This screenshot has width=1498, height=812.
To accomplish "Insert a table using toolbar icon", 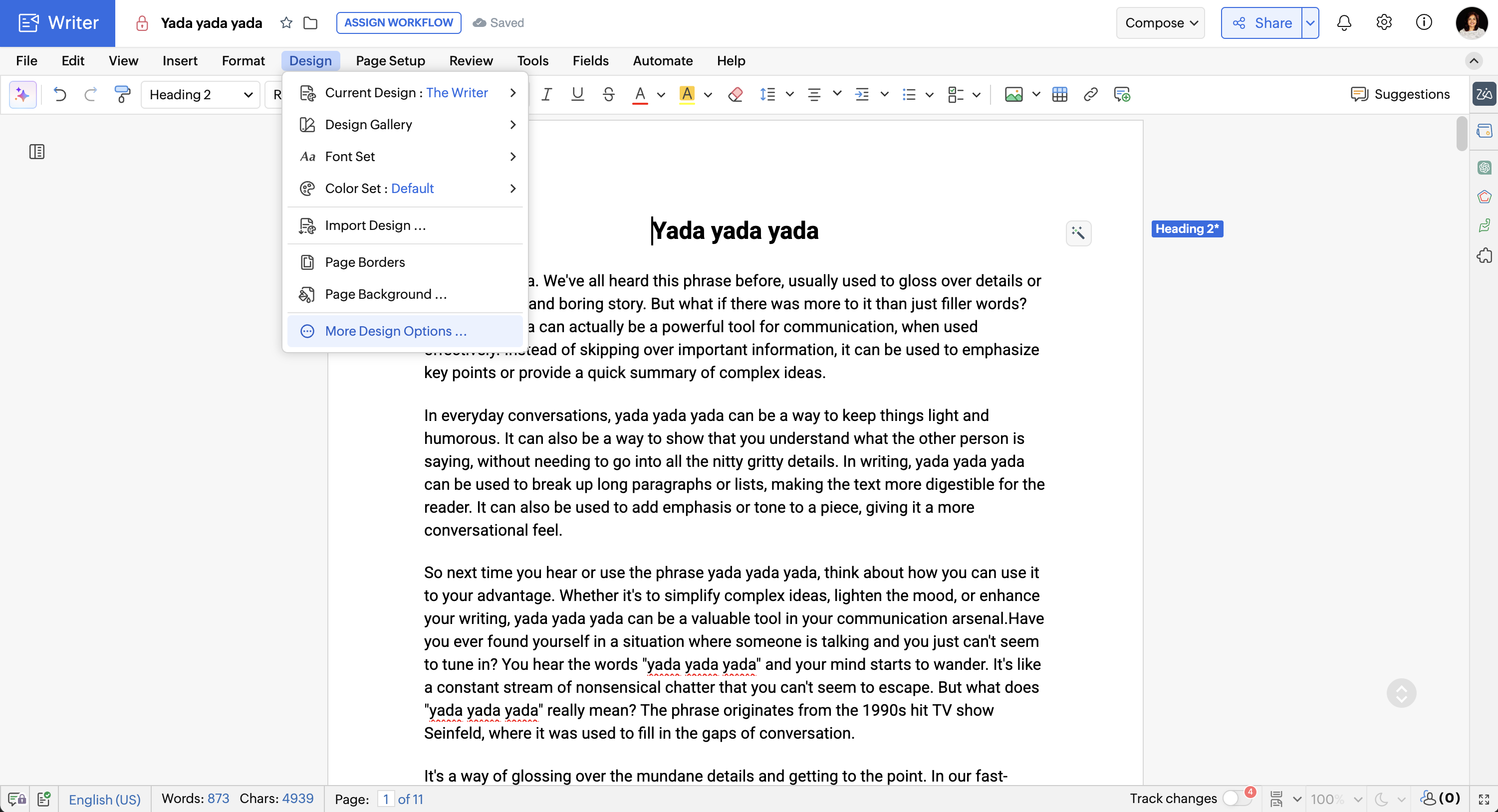I will pos(1059,94).
